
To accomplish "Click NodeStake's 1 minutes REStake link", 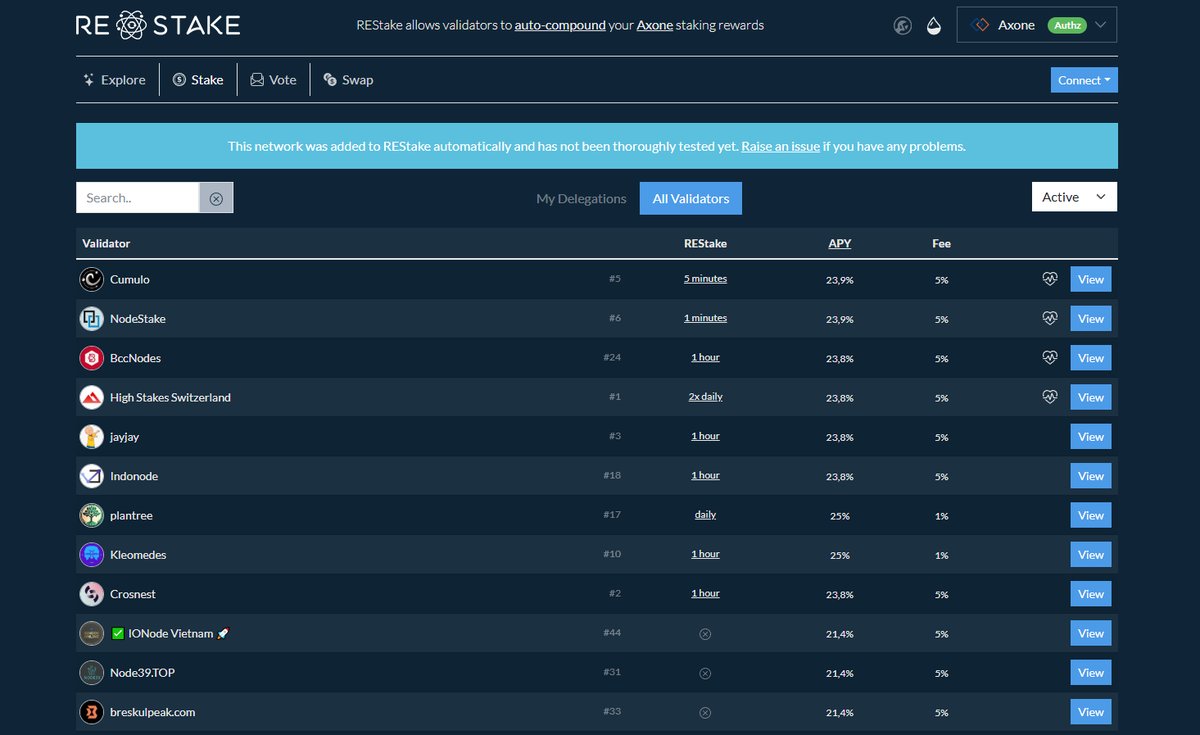I will click(x=705, y=318).
